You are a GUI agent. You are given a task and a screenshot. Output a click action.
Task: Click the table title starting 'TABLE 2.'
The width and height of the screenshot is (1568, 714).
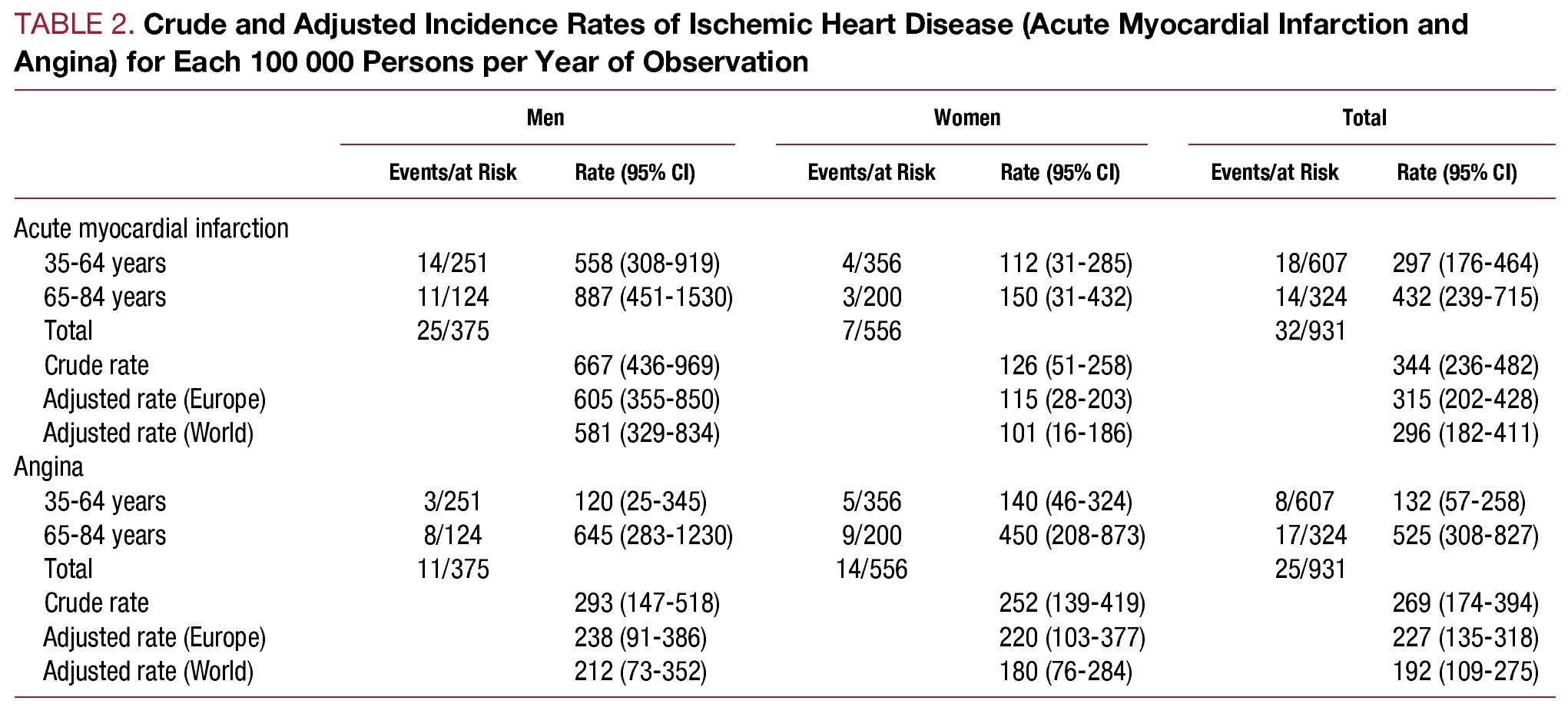741,43
